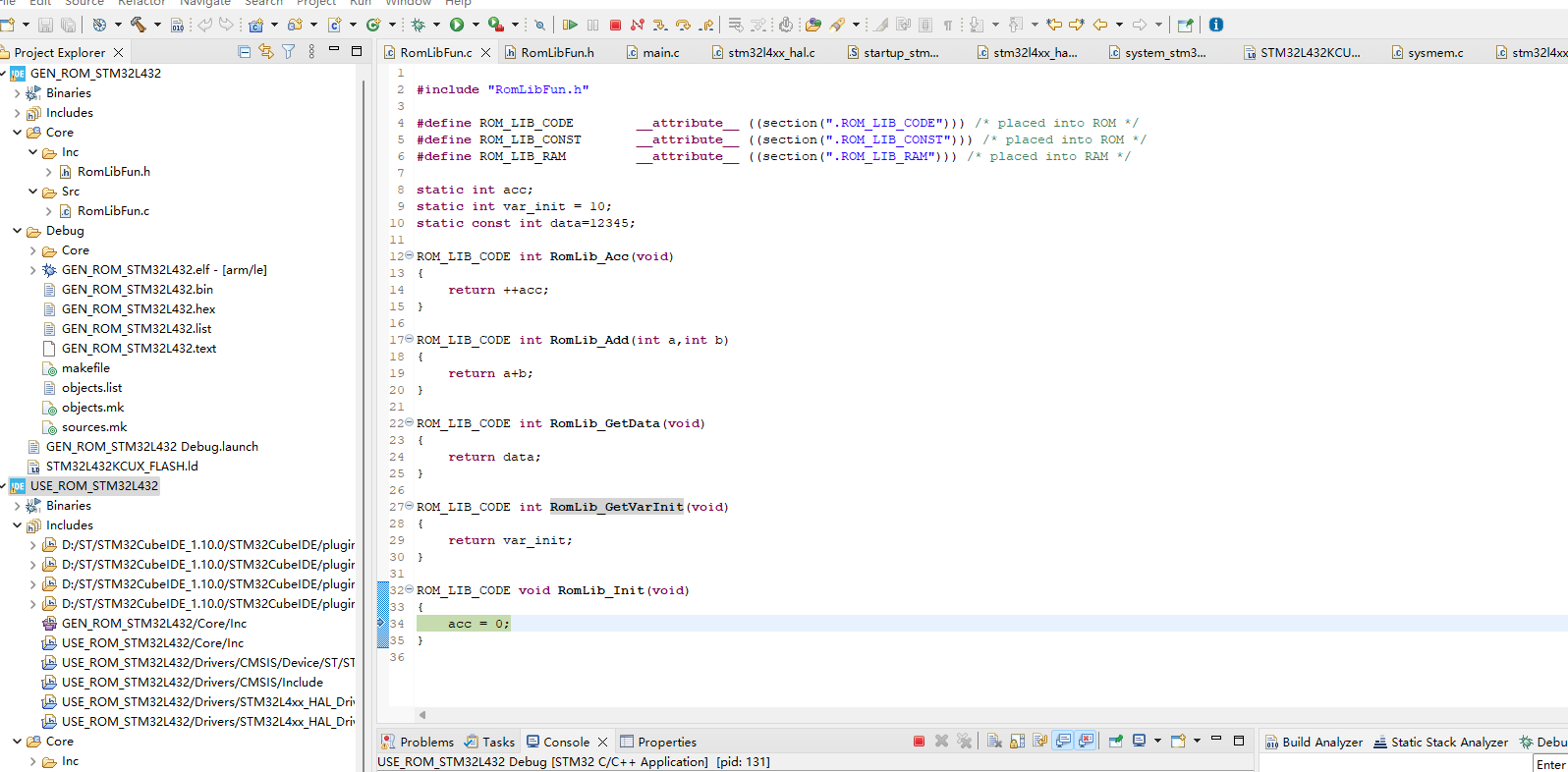Open Project Explorer filter funnel
Viewport: 1568px width, 772px height.
coord(288,52)
